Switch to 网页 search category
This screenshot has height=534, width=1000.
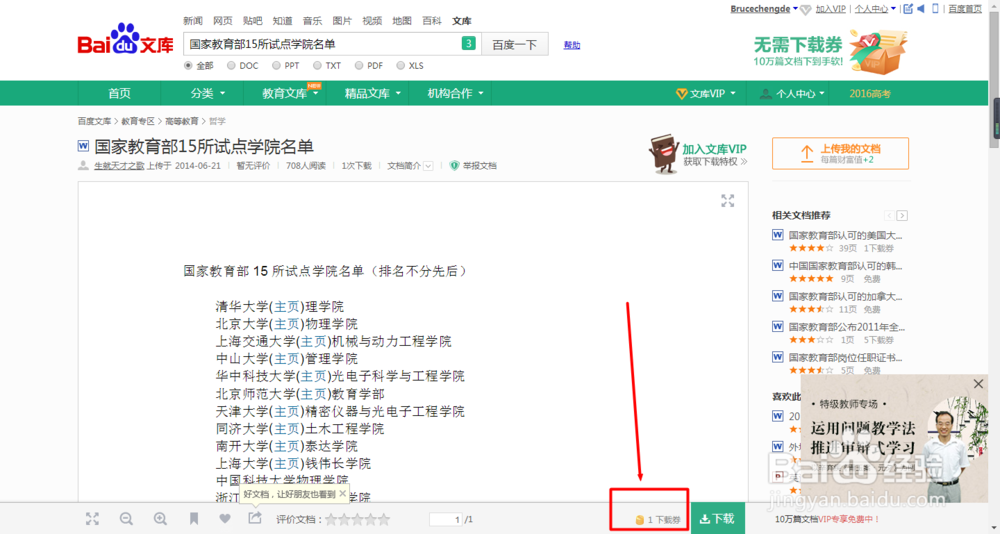pyautogui.click(x=223, y=21)
